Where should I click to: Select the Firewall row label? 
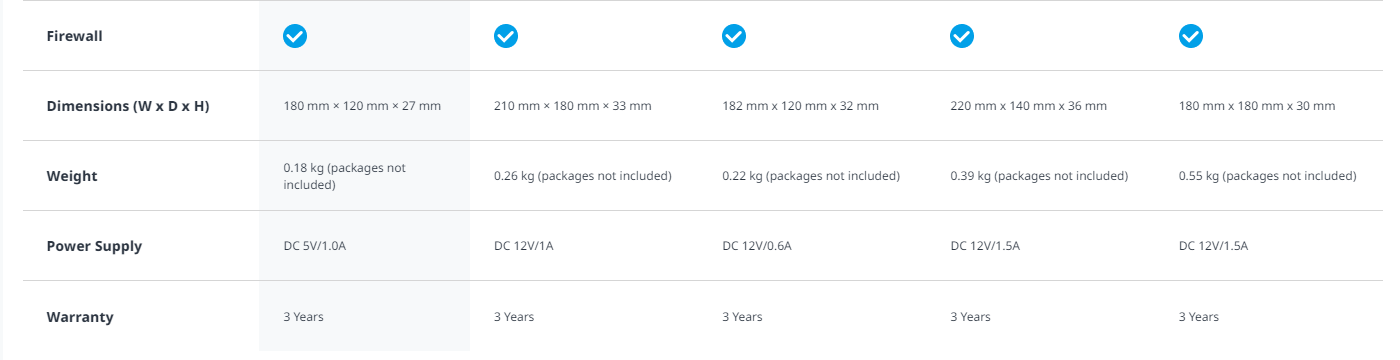pyautogui.click(x=75, y=36)
